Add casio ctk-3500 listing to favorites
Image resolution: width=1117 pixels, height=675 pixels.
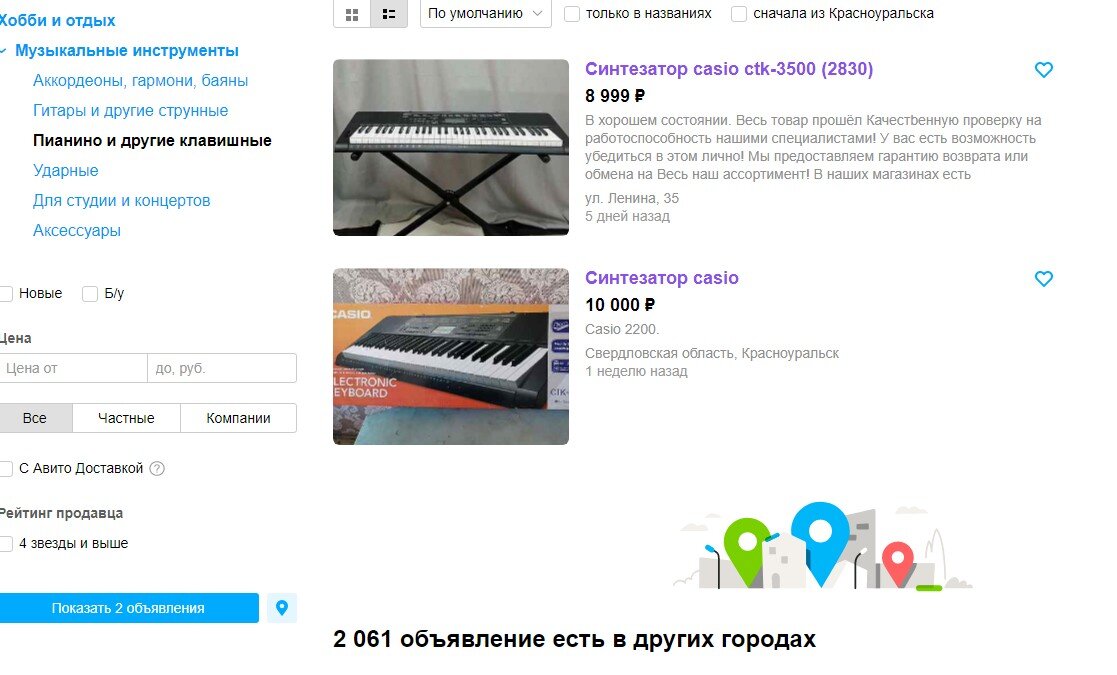[x=1044, y=70]
